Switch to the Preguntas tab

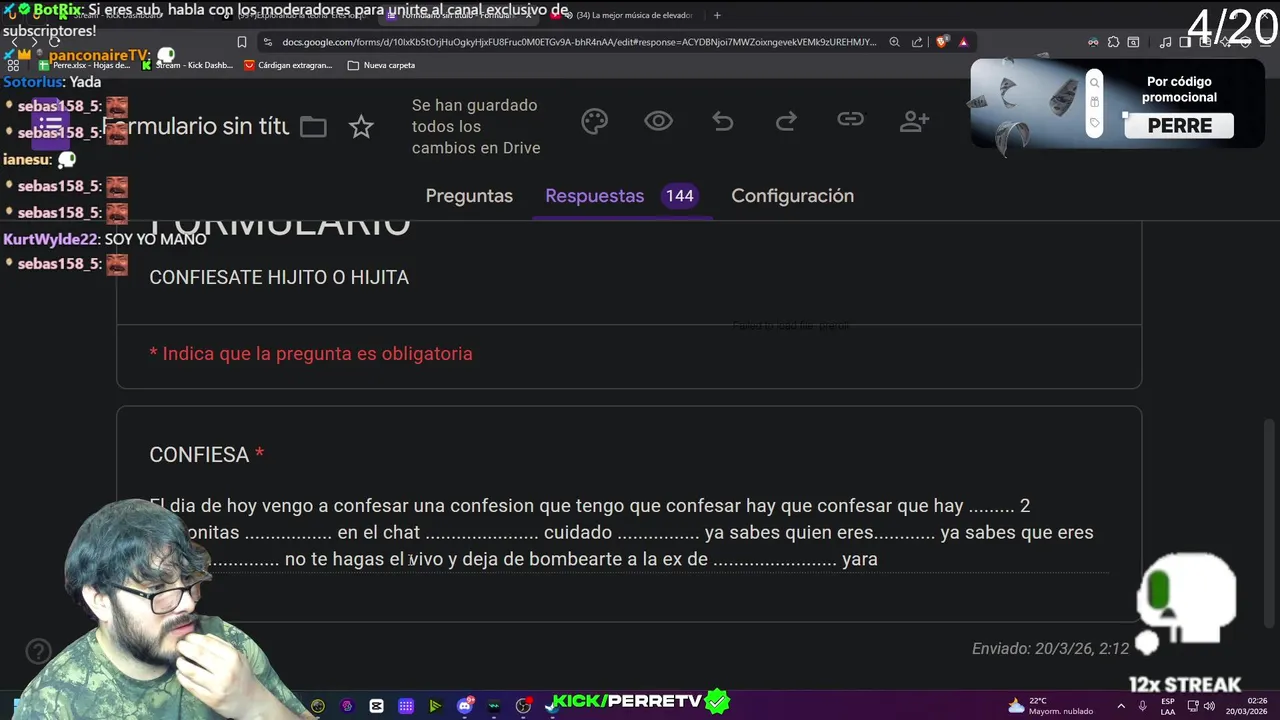click(x=469, y=196)
